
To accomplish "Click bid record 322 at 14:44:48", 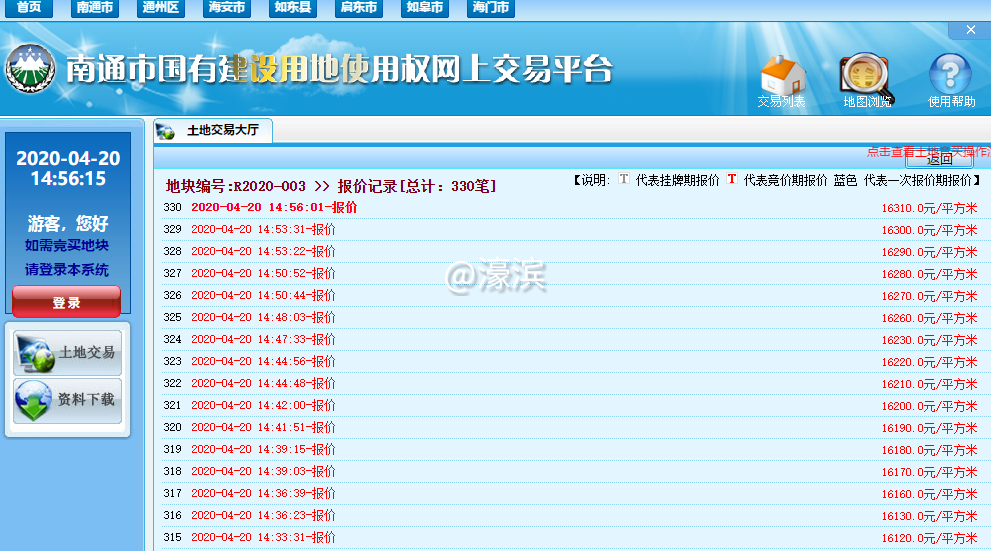I will [263, 384].
